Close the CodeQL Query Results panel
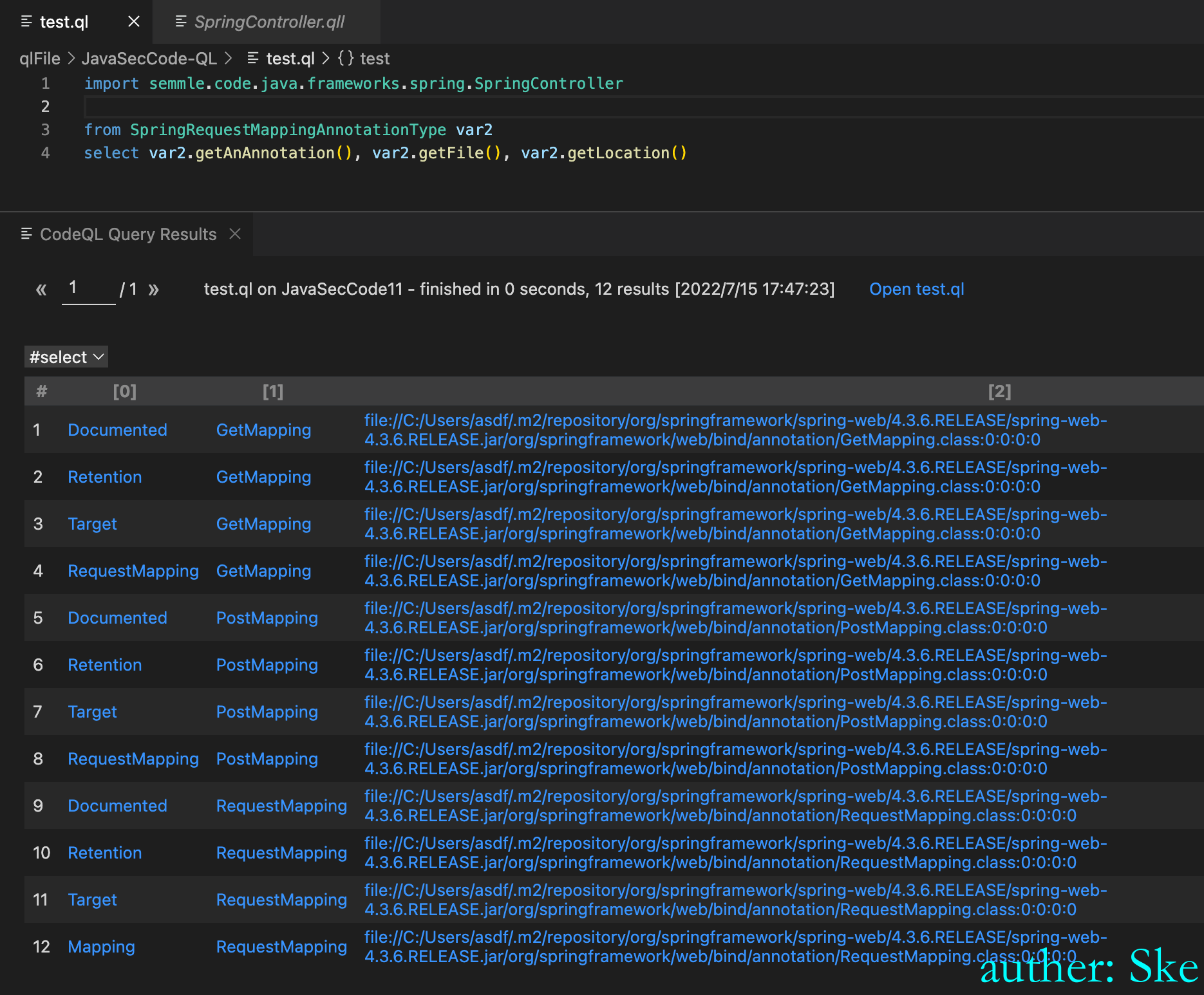 tap(235, 234)
